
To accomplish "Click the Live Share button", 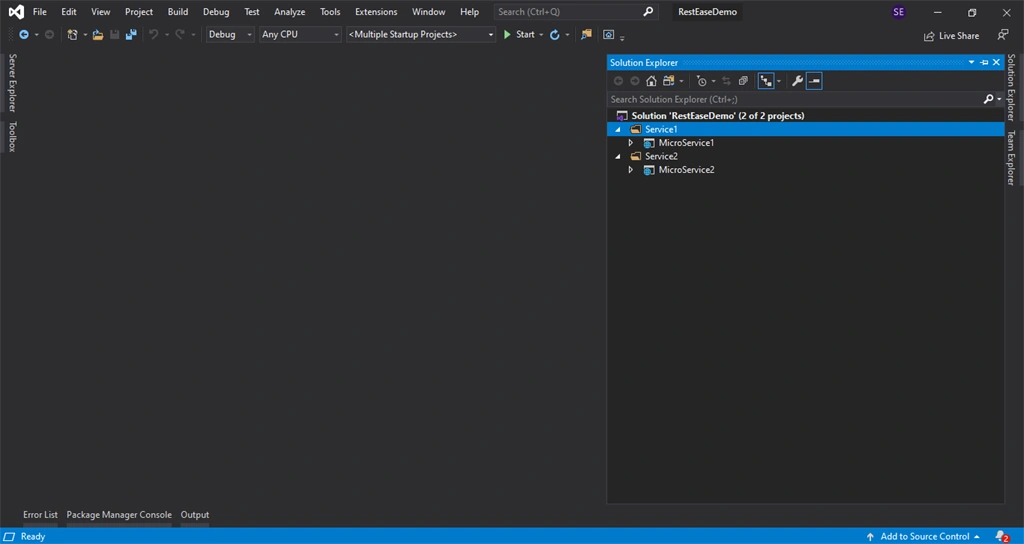I will point(951,36).
